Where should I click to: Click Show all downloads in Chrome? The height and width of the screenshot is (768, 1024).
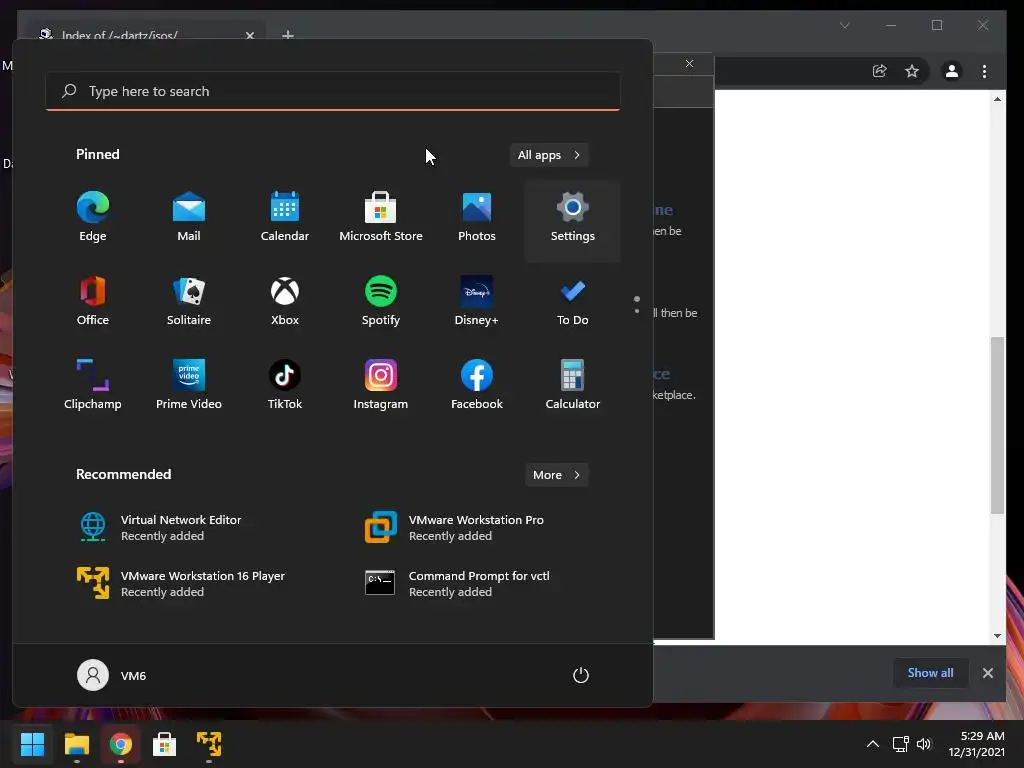pyautogui.click(x=930, y=673)
